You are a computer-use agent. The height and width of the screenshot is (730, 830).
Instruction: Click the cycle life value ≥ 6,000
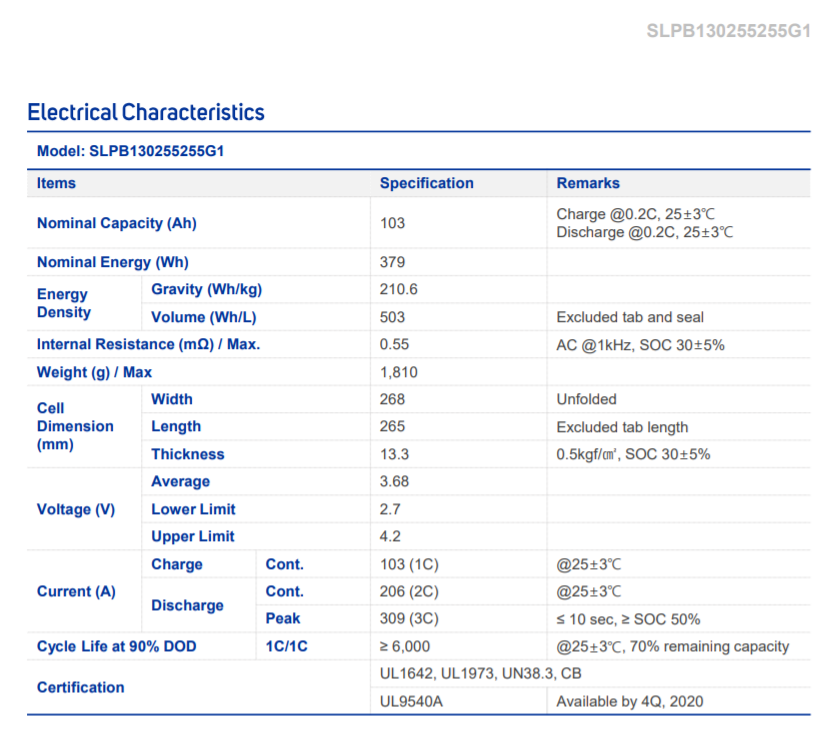tap(405, 647)
